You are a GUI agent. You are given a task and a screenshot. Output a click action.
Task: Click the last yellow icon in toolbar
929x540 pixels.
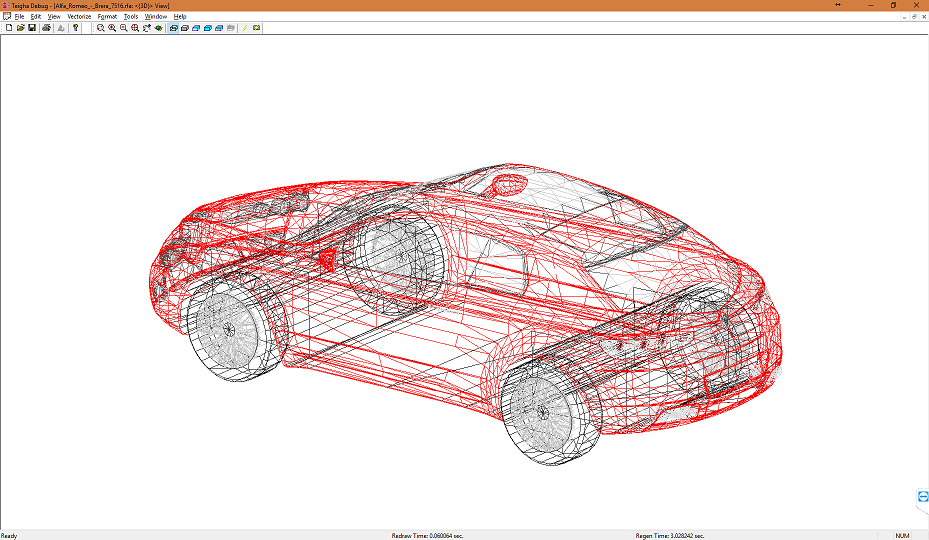pos(257,28)
